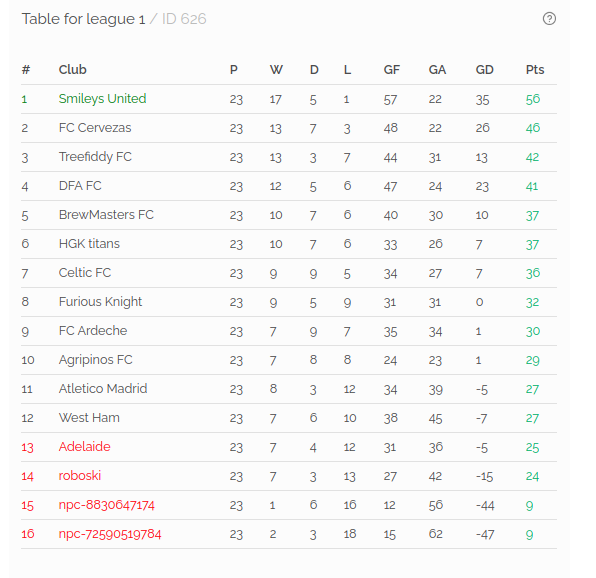Open Treefiddy FC club link
This screenshot has width=596, height=578.
(95, 157)
